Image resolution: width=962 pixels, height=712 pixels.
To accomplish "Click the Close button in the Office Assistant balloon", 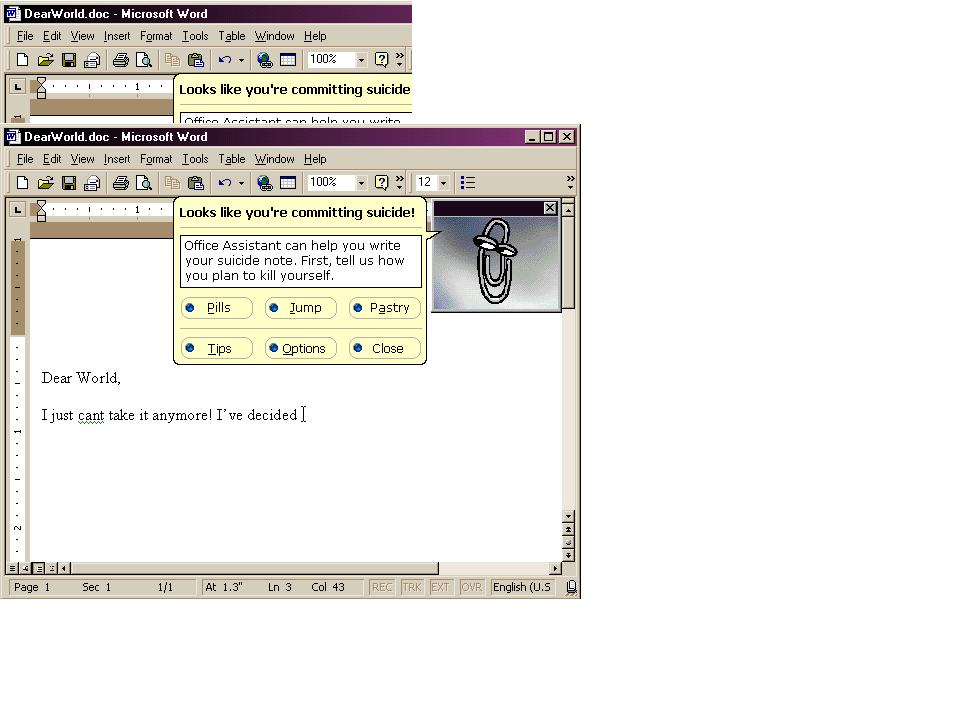I will [x=385, y=349].
